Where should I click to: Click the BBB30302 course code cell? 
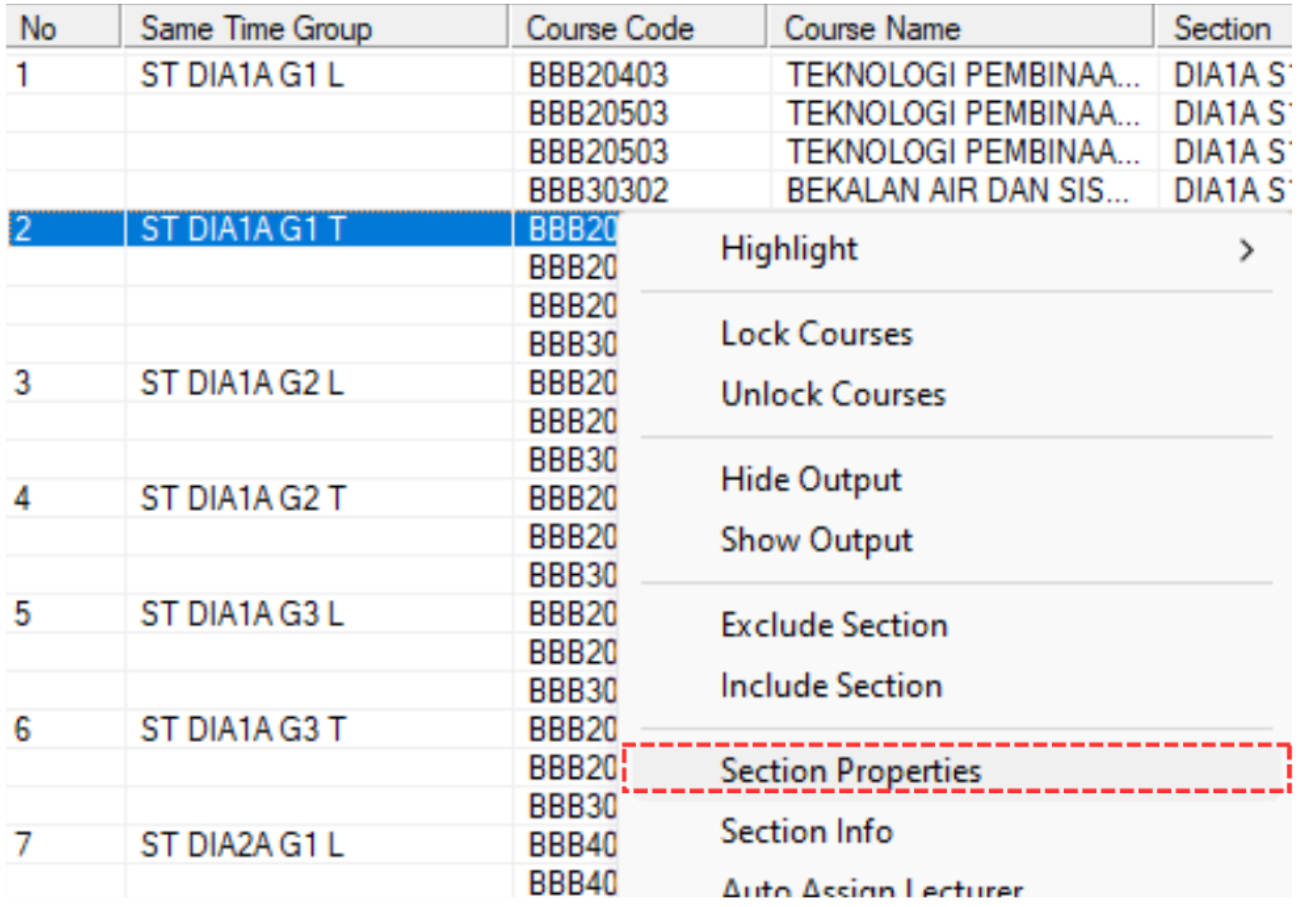coord(597,191)
